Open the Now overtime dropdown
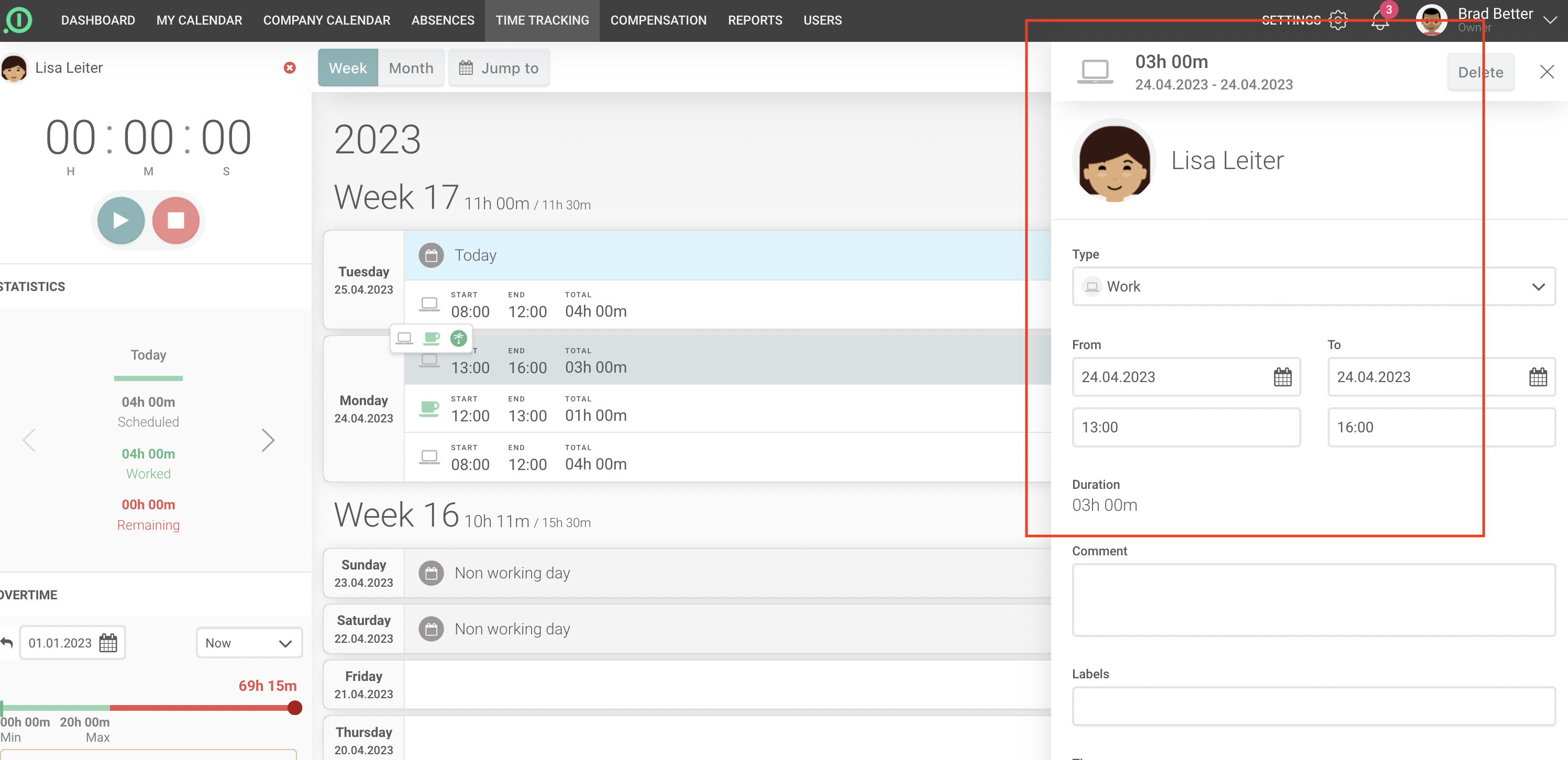 click(248, 643)
